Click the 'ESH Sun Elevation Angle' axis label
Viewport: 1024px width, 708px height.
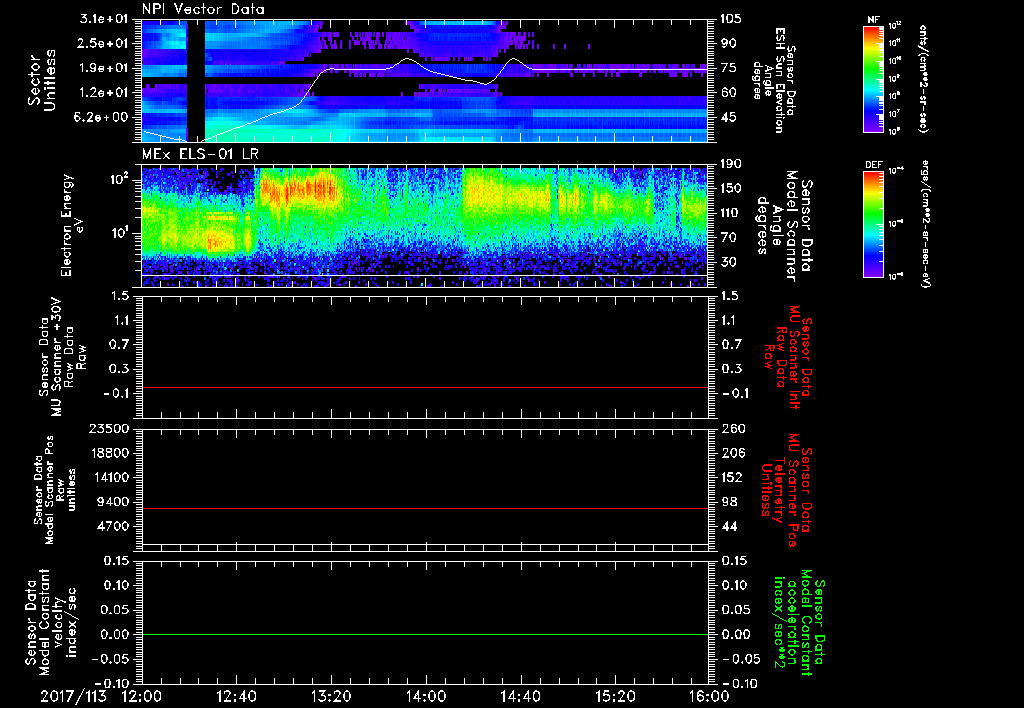[x=775, y=80]
